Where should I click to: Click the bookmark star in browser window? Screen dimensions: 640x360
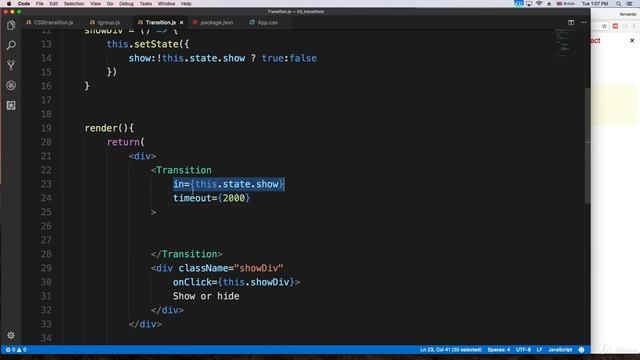[x=604, y=26]
